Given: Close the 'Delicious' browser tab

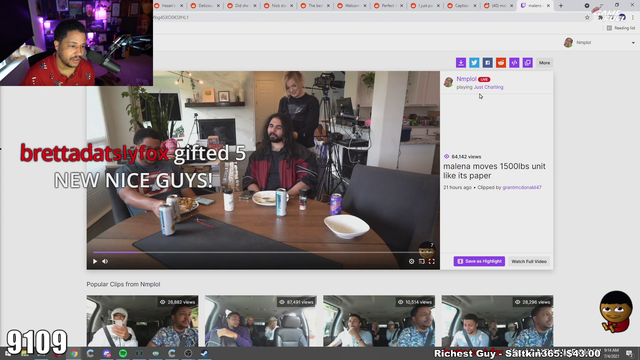Looking at the screenshot, I should pos(218,6).
